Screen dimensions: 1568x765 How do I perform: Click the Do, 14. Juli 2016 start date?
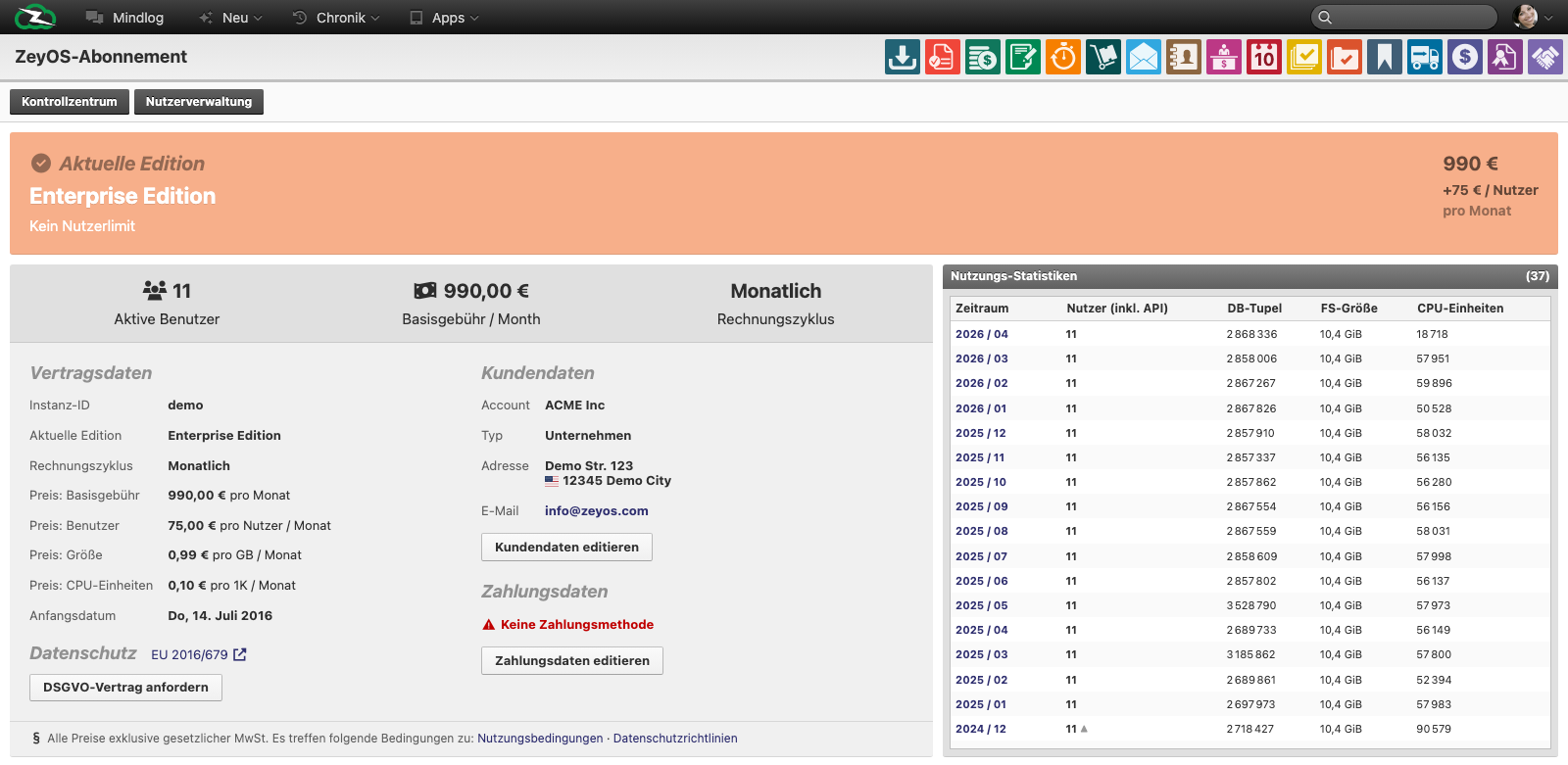[x=220, y=615]
